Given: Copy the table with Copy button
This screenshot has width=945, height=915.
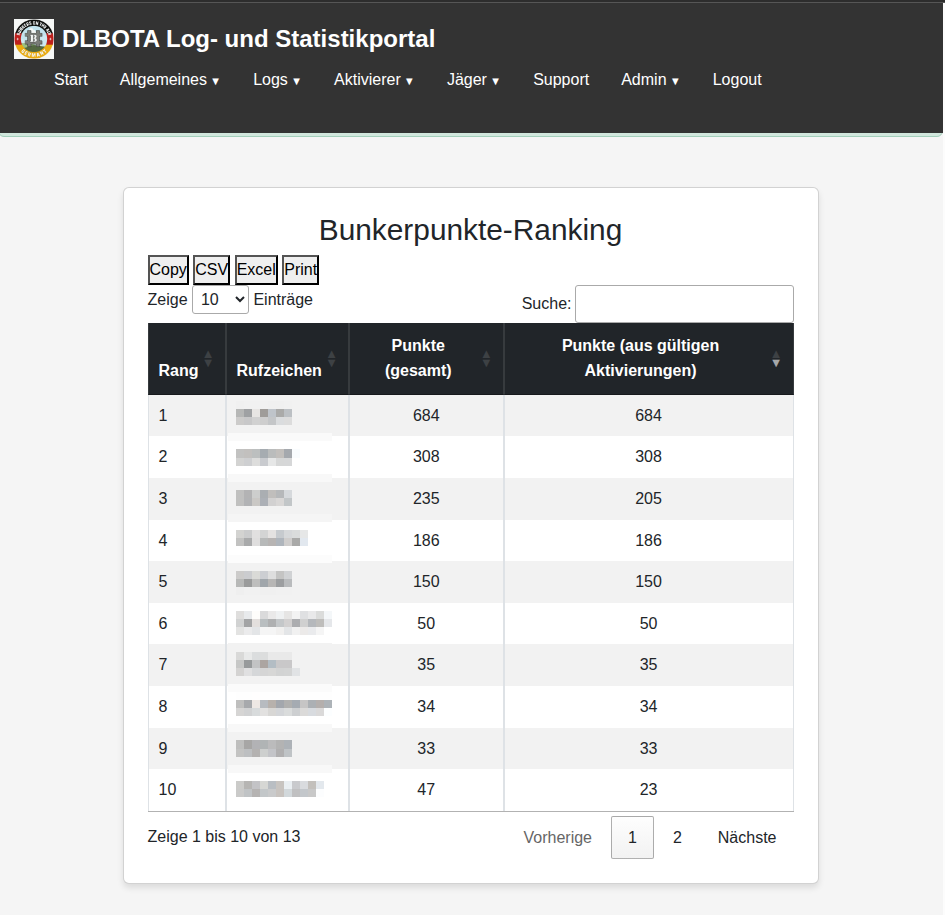Looking at the screenshot, I should pyautogui.click(x=168, y=269).
